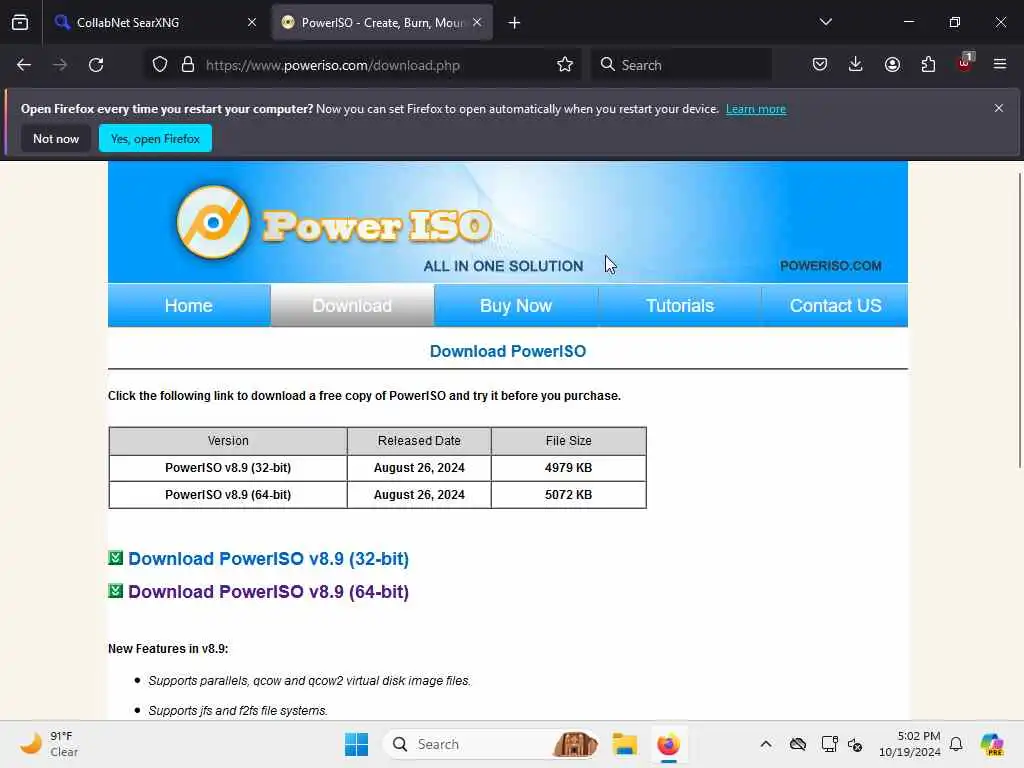1024x768 pixels.
Task: Click the Not now button
Action: click(56, 138)
